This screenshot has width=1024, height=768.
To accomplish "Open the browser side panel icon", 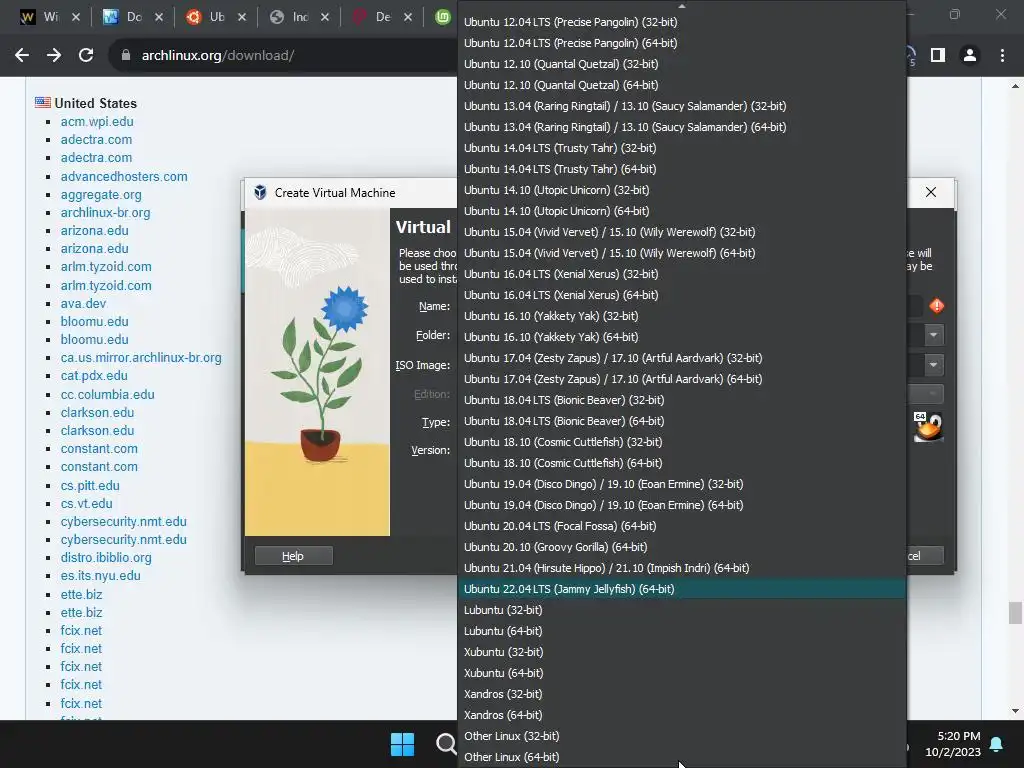I will coord(938,56).
